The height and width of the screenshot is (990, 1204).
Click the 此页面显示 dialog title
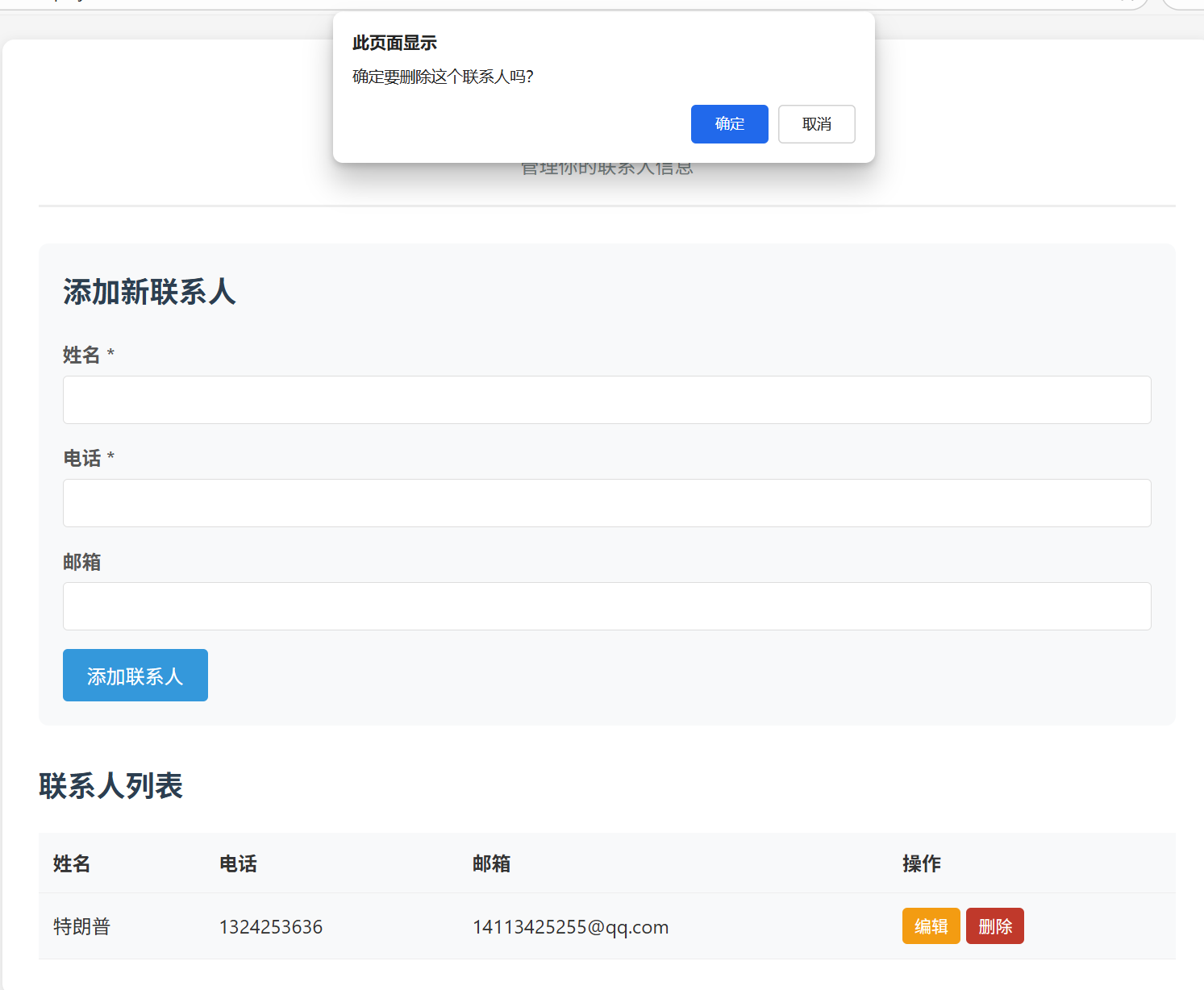394,43
